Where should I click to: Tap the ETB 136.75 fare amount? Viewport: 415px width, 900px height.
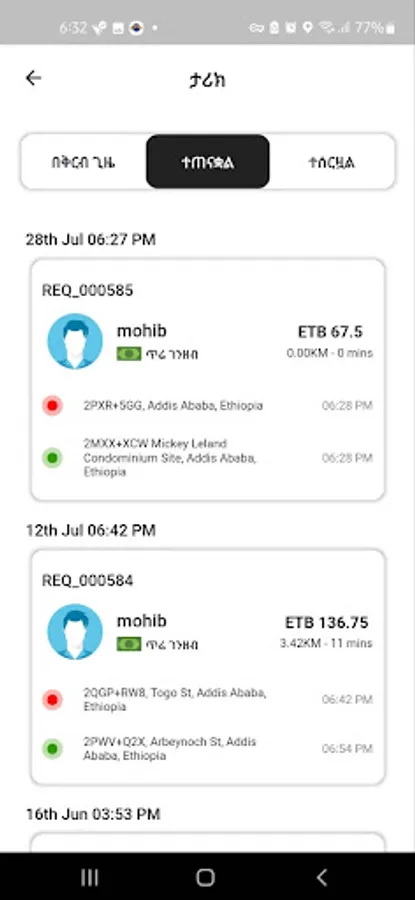(x=327, y=622)
